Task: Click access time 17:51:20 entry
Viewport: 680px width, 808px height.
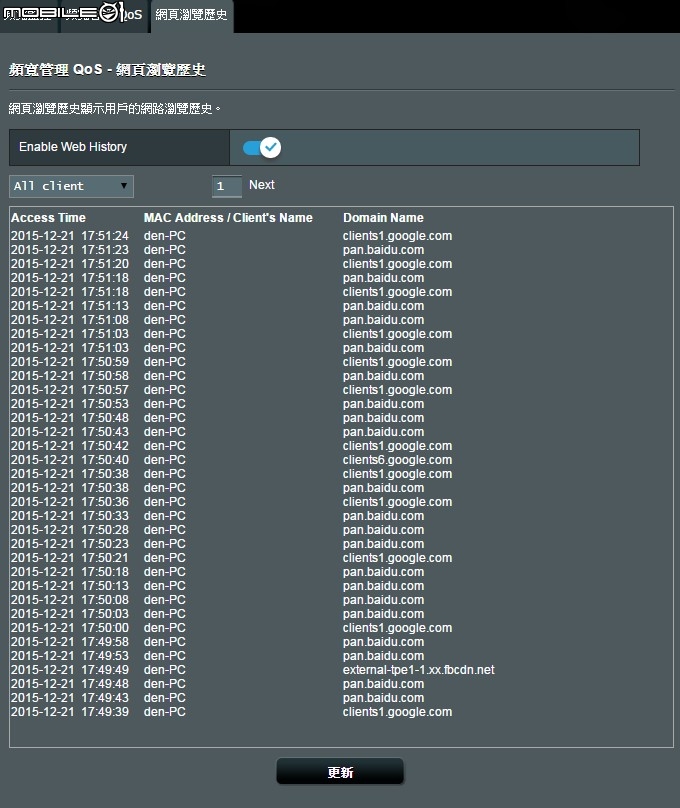Action: click(x=70, y=264)
